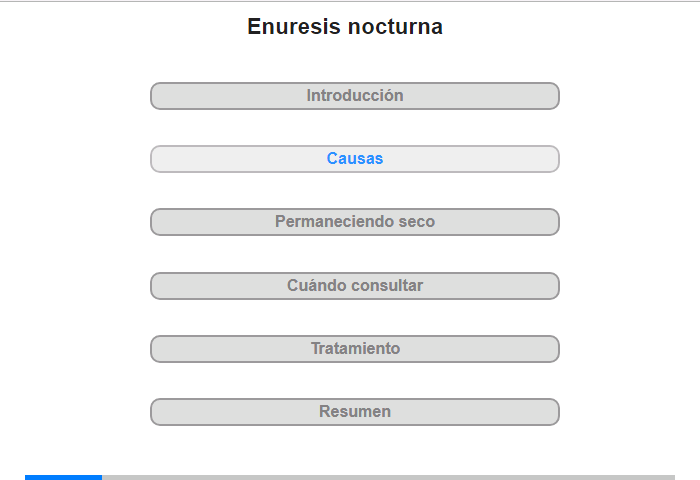The width and height of the screenshot is (700, 480).
Task: Click the gray Introducción text label
Action: [355, 96]
